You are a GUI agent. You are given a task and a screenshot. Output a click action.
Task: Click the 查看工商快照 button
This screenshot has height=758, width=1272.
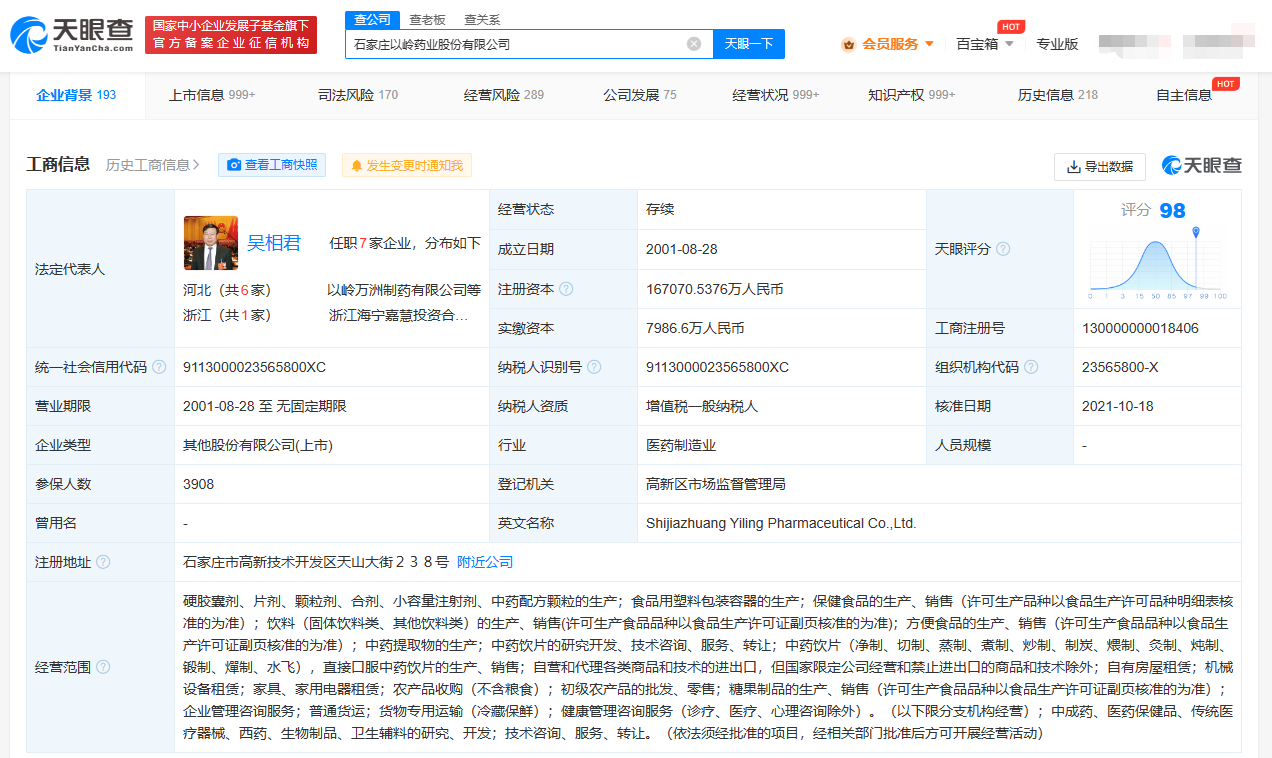point(272,165)
